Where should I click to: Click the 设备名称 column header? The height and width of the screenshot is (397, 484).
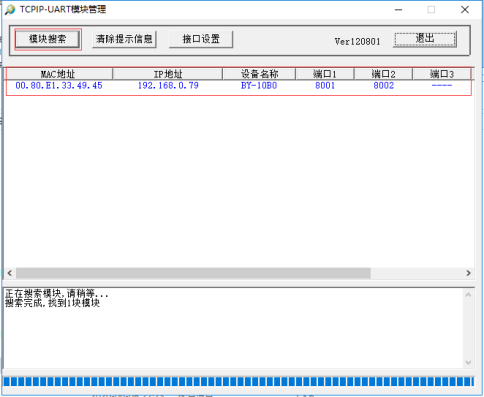click(x=259, y=74)
